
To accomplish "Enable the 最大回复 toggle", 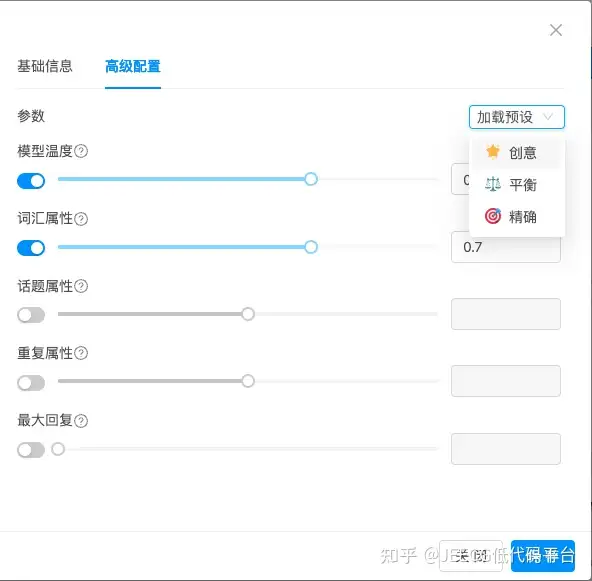I will (x=31, y=450).
